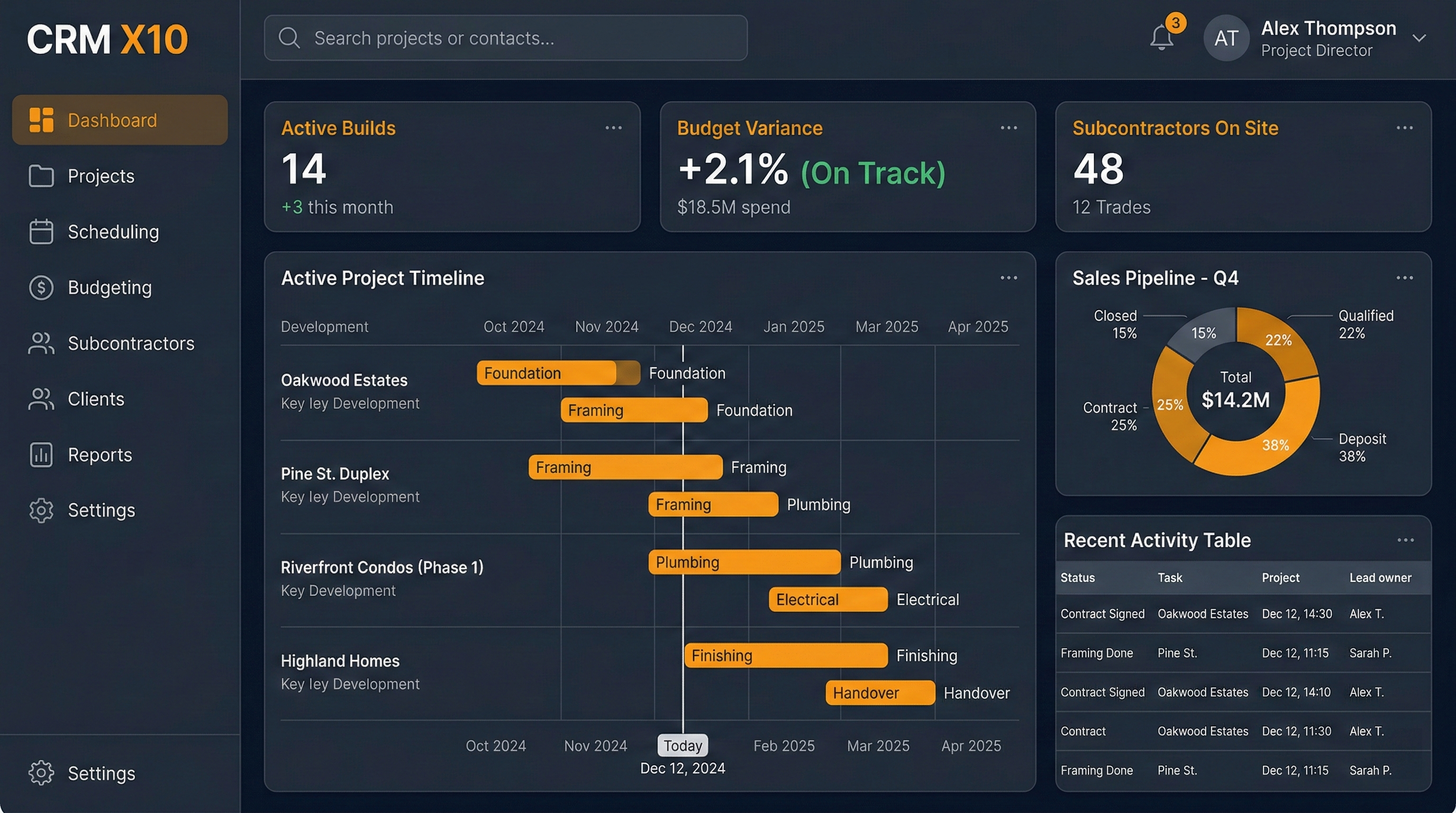Select the Projects folder icon

tap(40, 176)
